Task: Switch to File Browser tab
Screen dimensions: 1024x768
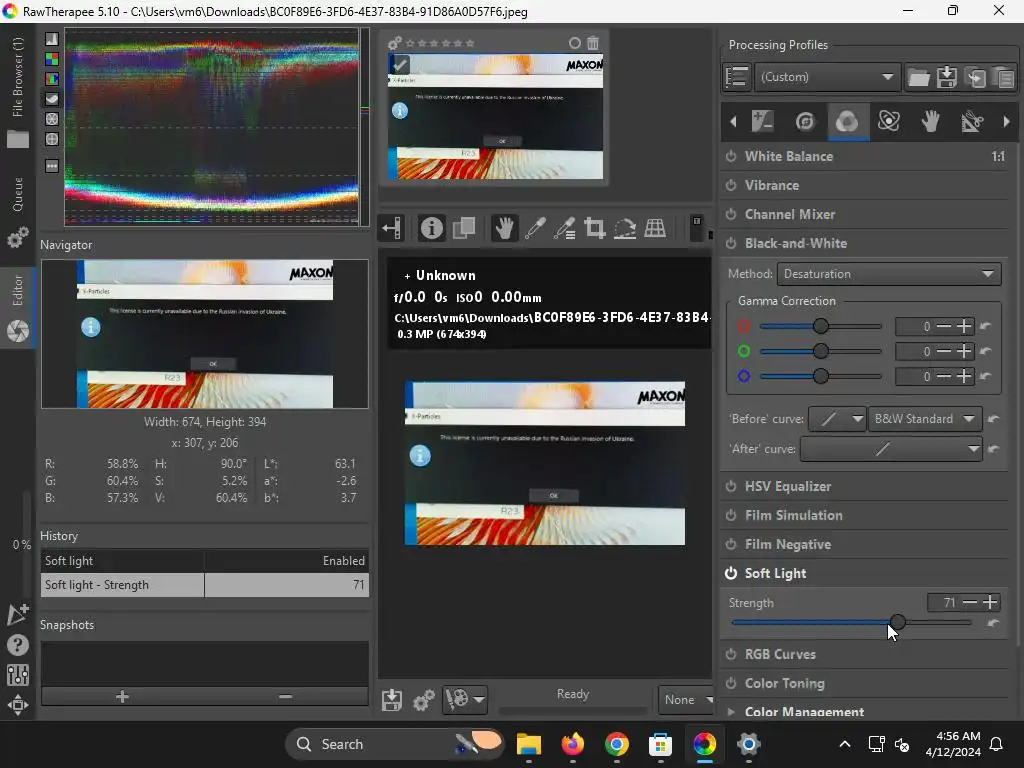Action: (18, 91)
